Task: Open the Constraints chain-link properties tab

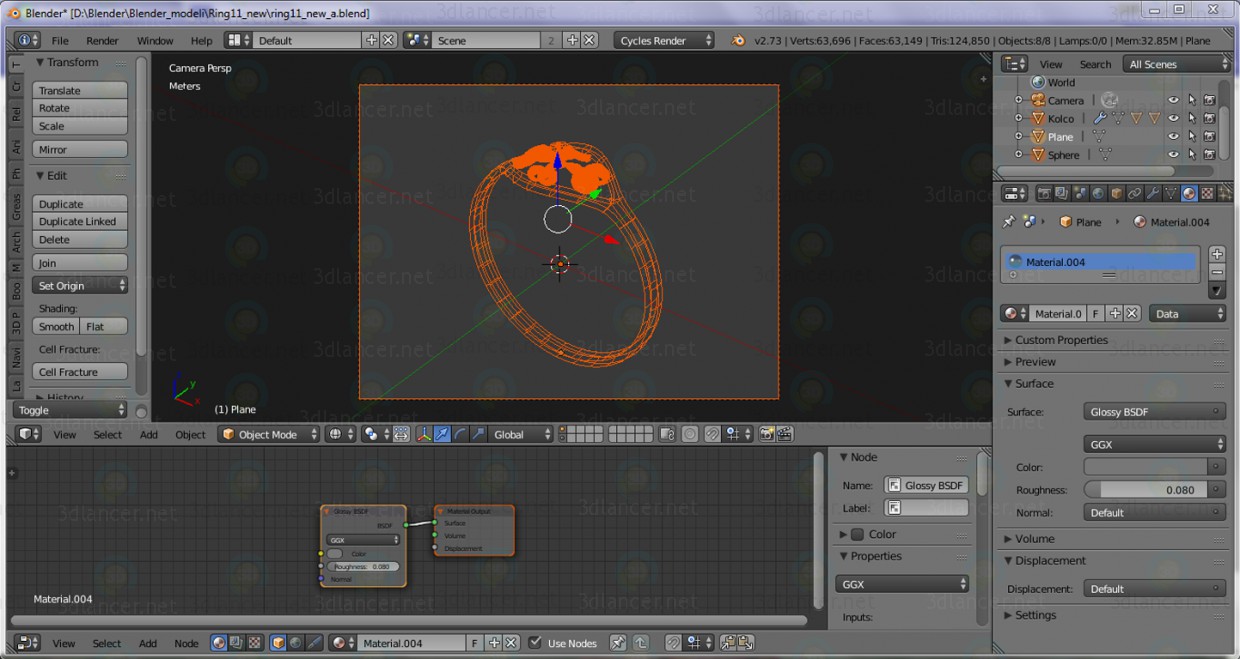Action: (x=1135, y=193)
